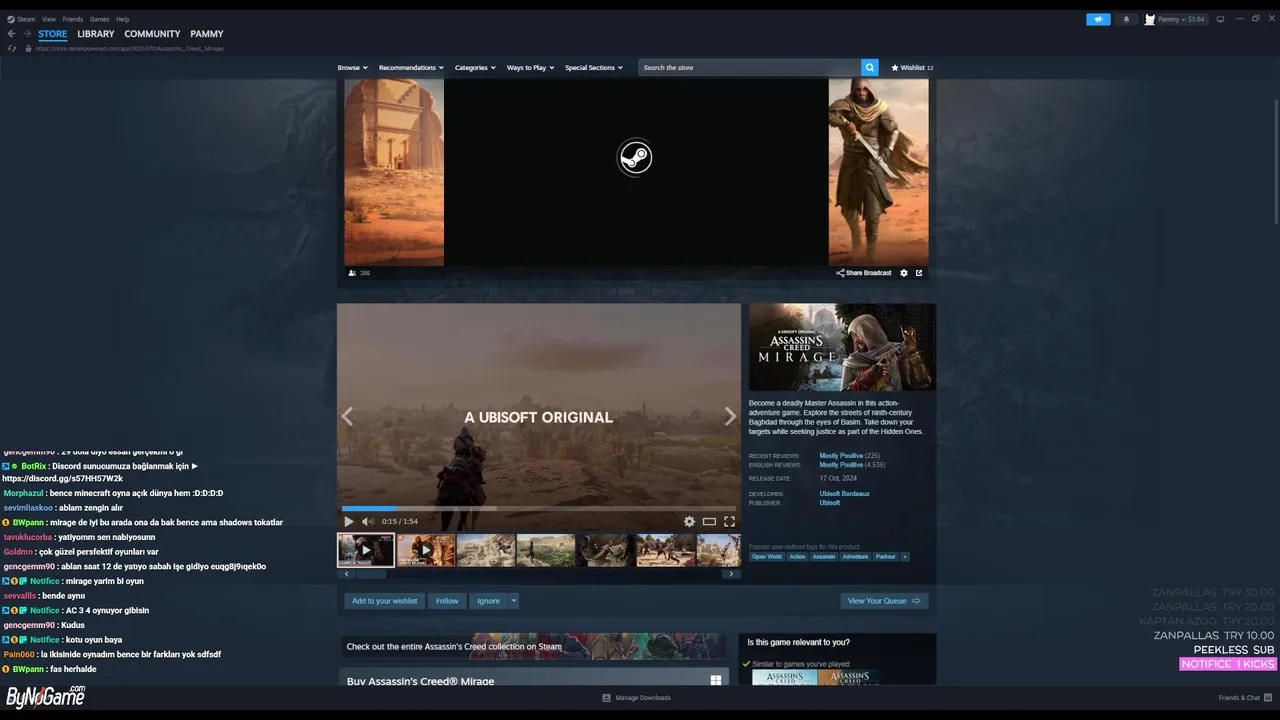This screenshot has width=1280, height=720.
Task: Open the notifications bell
Action: [1126, 19]
